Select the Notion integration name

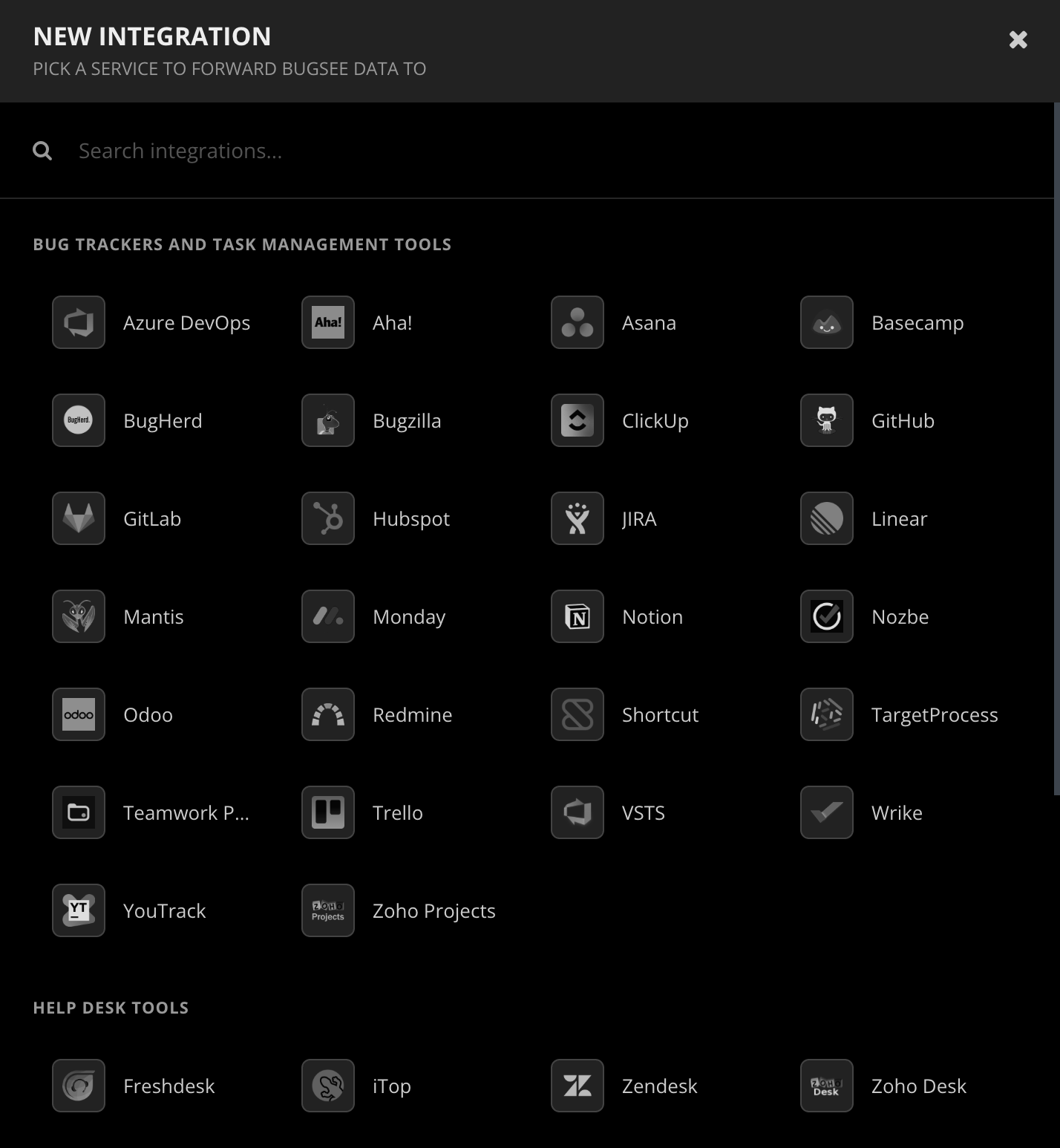(652, 617)
